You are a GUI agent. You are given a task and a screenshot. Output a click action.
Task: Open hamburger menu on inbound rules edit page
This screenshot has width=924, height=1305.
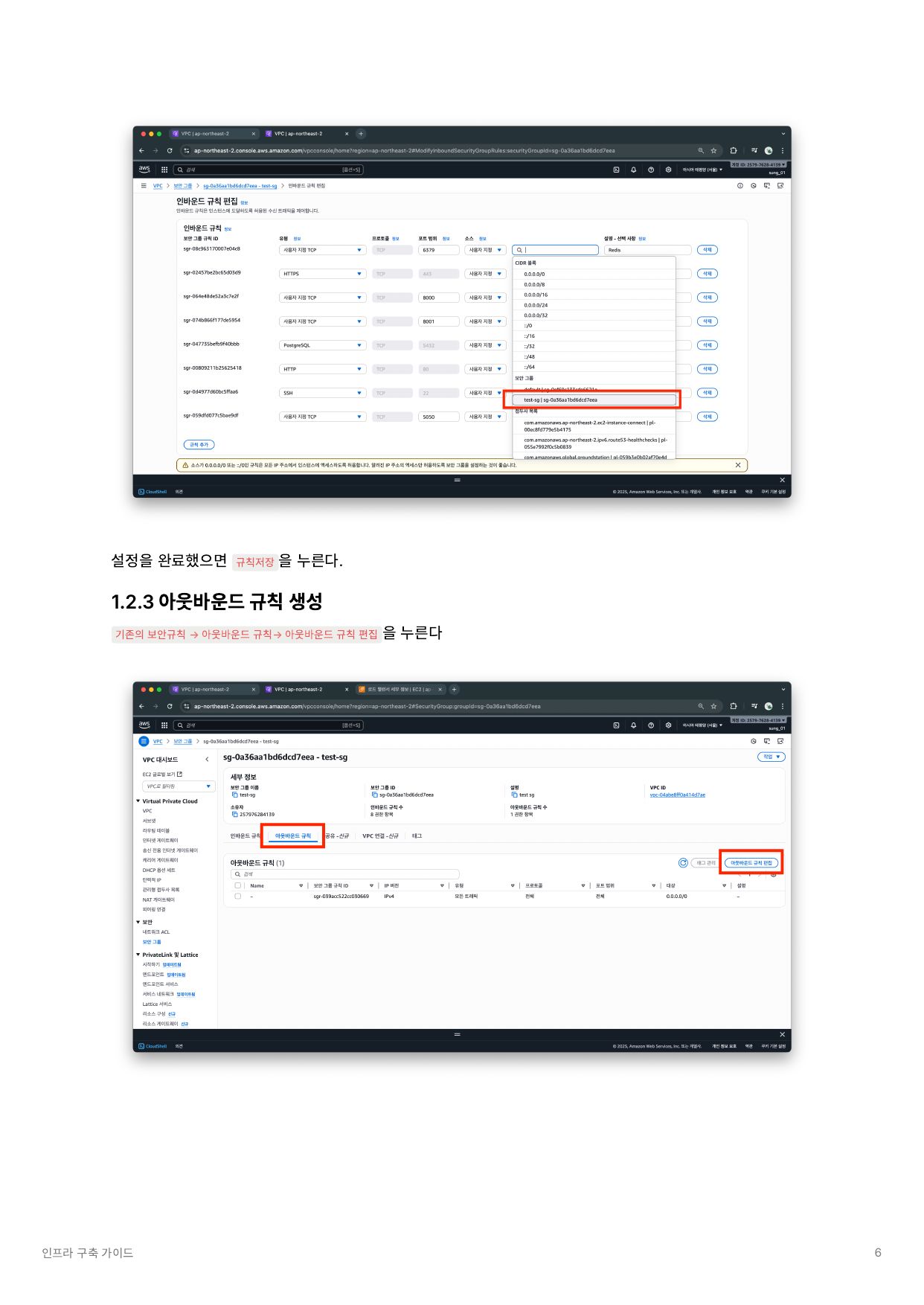click(144, 186)
